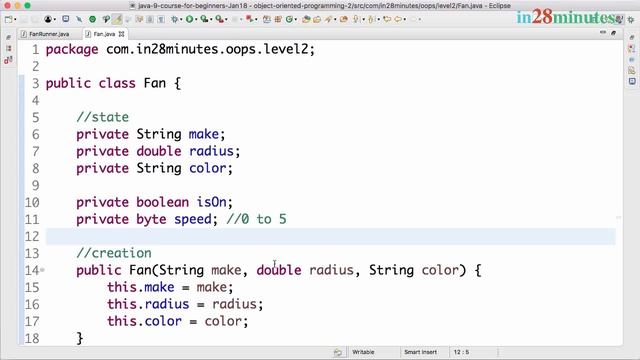
Task: Open the New wizard dropdown arrow
Action: pyautogui.click(x=15, y=20)
